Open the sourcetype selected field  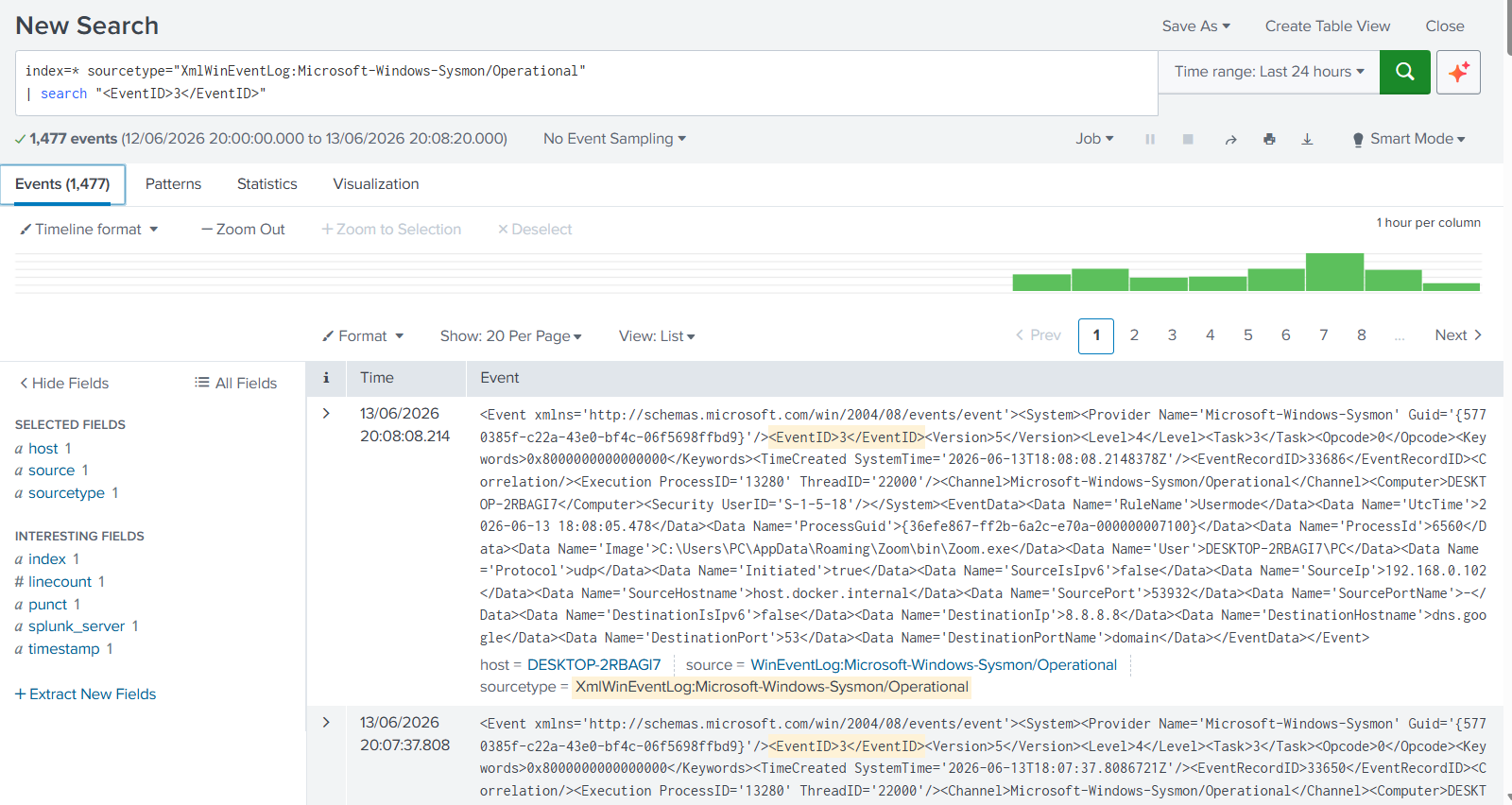[66, 493]
